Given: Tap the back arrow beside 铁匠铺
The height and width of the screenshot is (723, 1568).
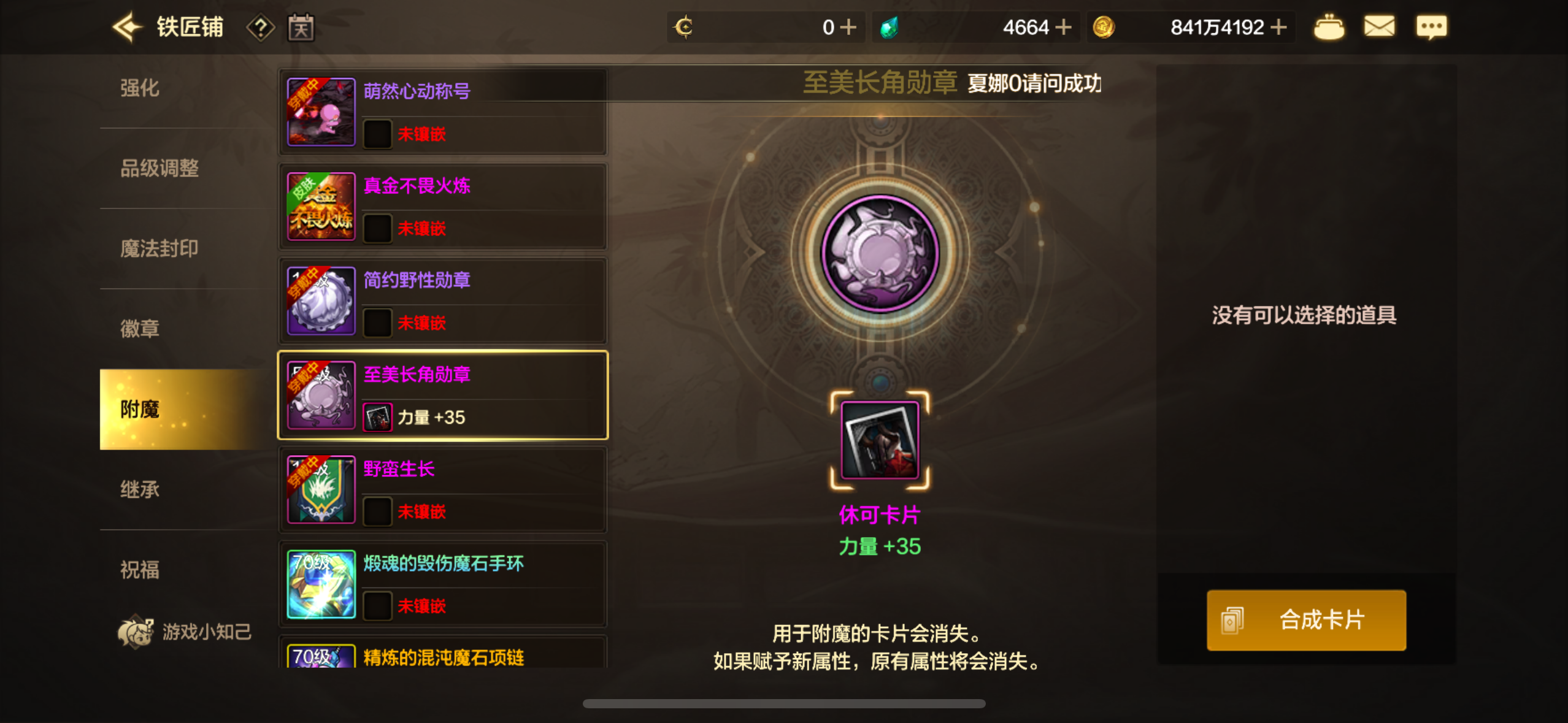Looking at the screenshot, I should tap(127, 27).
